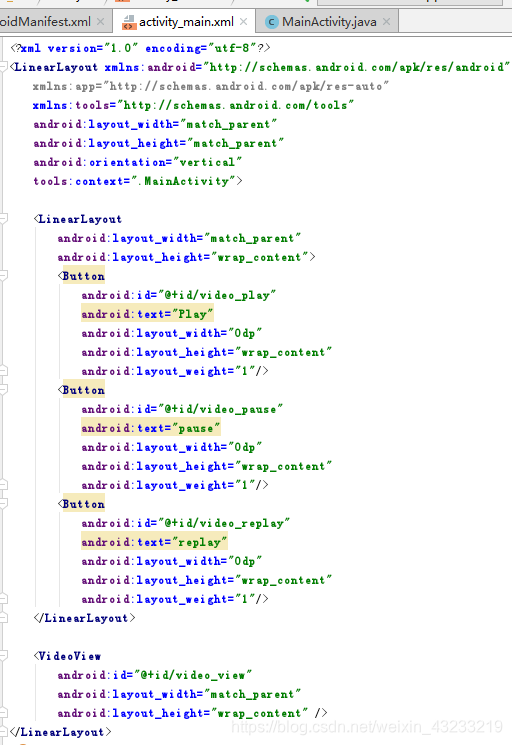Collapse the root LinearLayout opening tag fold
This screenshot has width=512, height=745.
[4, 66]
